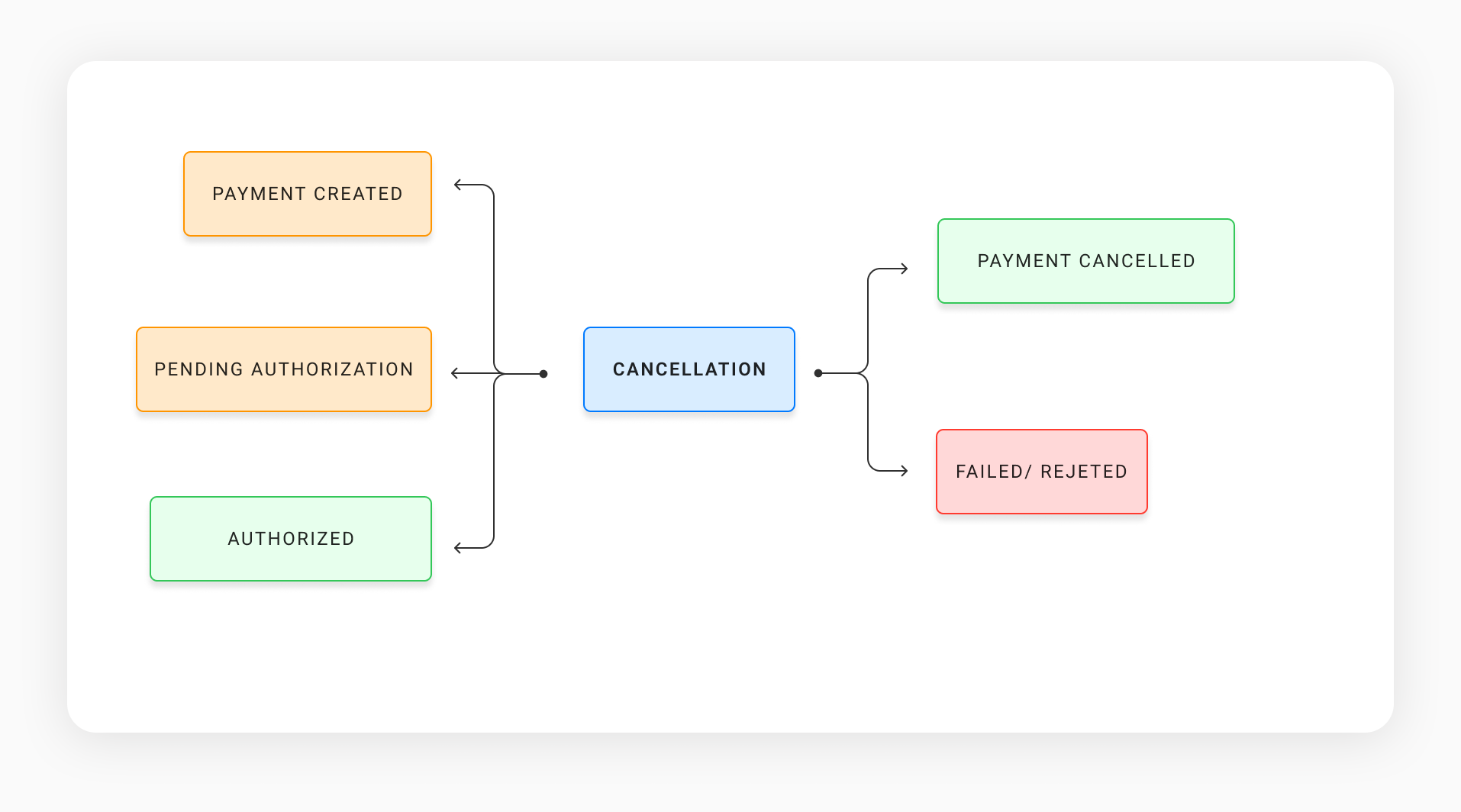The image size is (1461, 812).
Task: Click arrowhead pointing at PAYMENT CREATED
Action: (x=457, y=185)
